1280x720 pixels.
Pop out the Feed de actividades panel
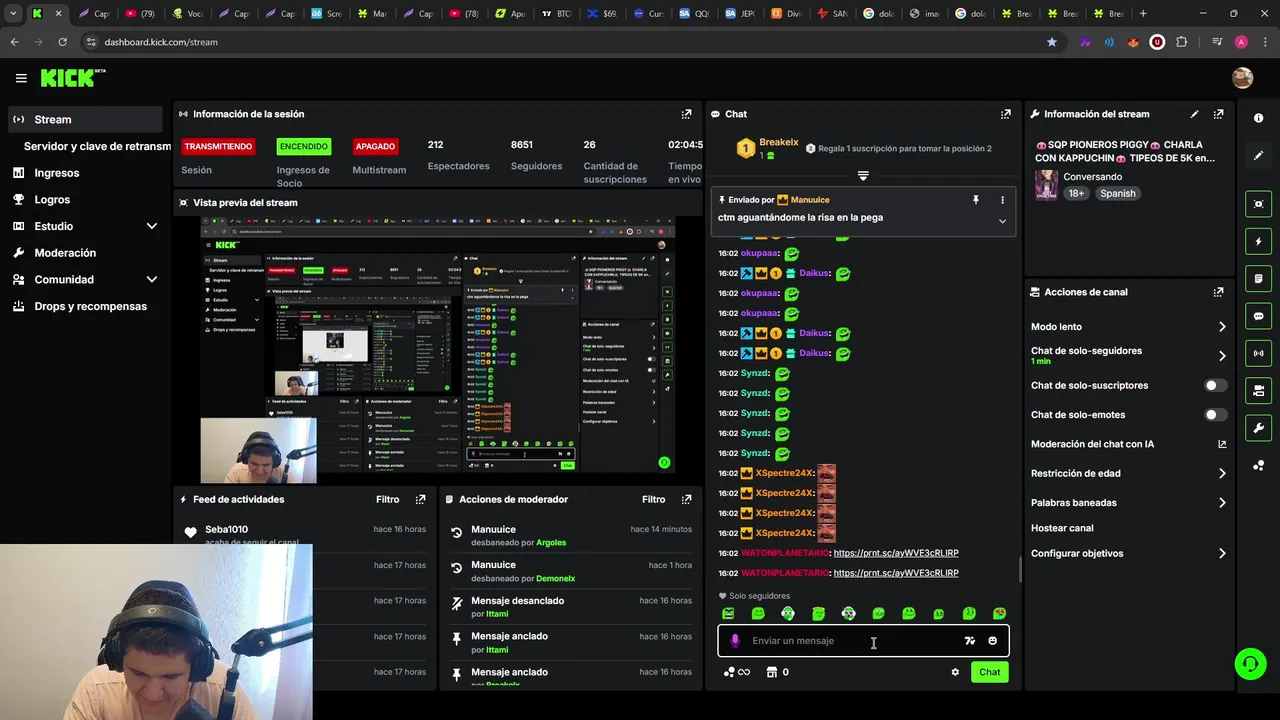point(420,499)
